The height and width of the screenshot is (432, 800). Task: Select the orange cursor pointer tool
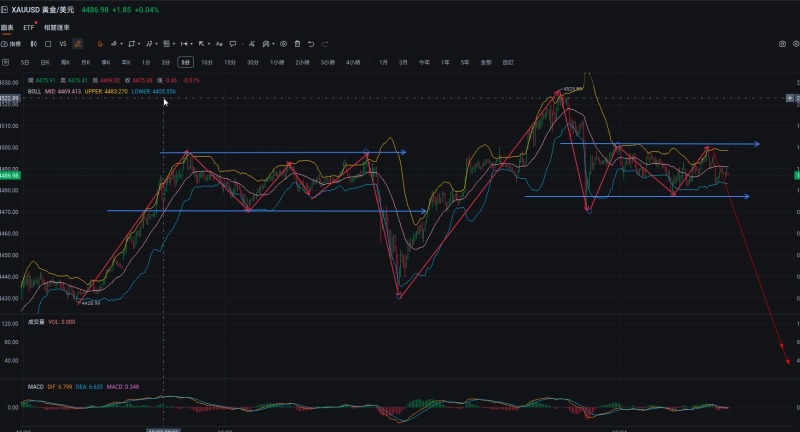tap(100, 44)
